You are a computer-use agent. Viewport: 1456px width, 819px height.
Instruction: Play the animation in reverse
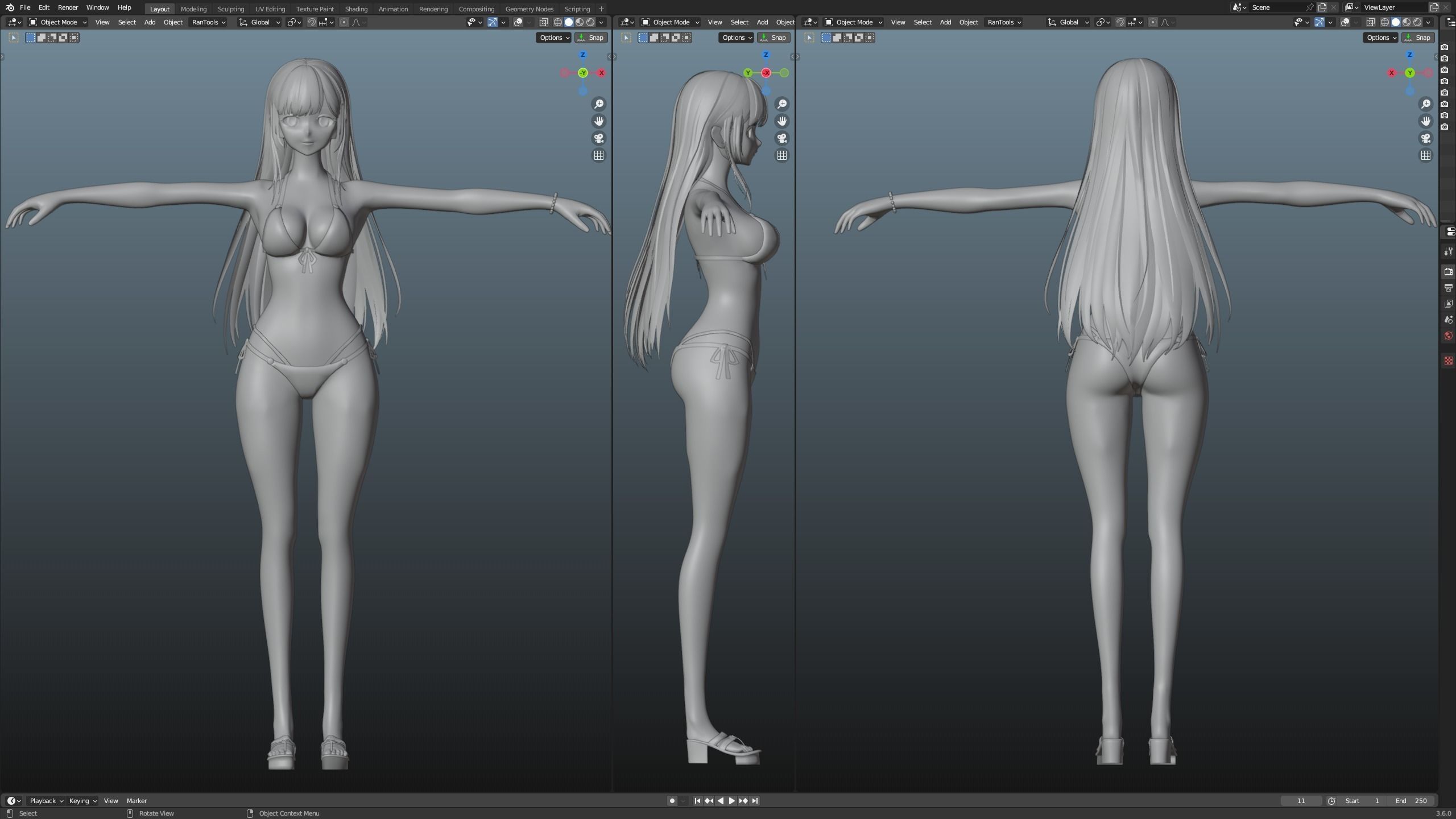(x=721, y=801)
